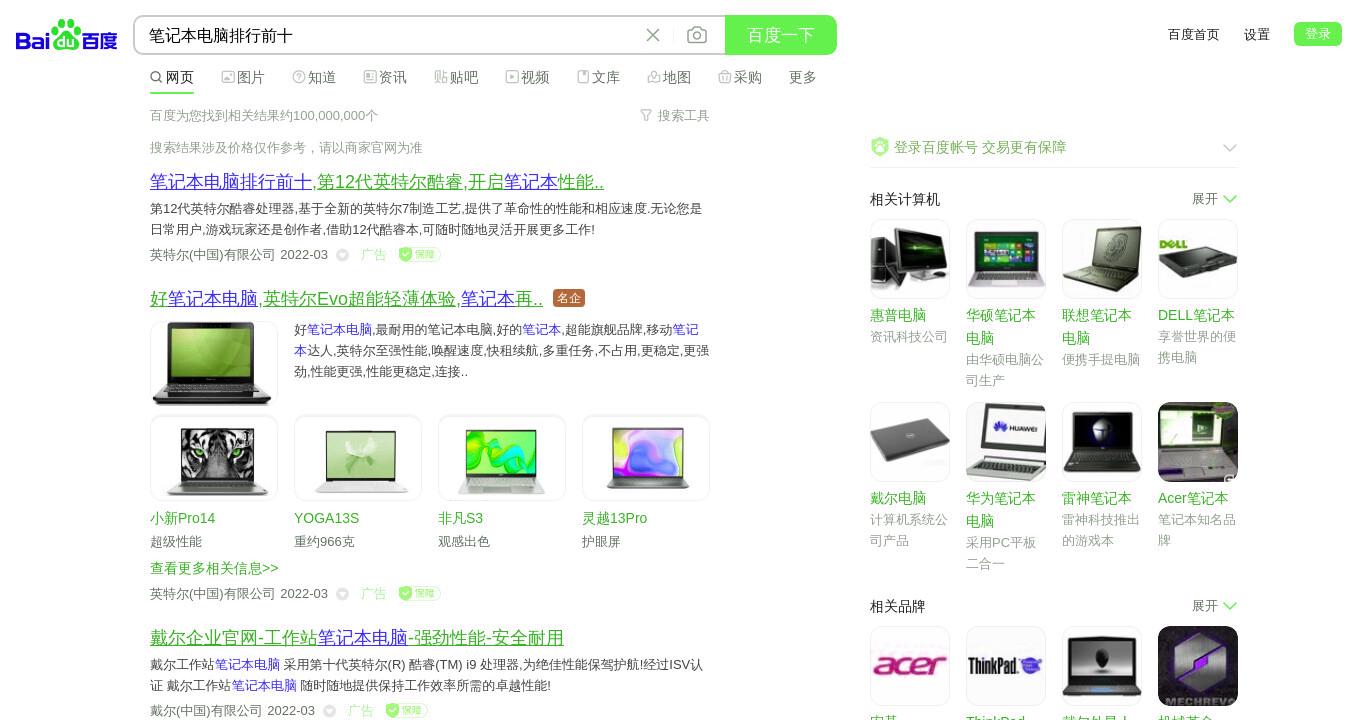
Task: Click the 非凡S3 text link
Action: (x=460, y=518)
